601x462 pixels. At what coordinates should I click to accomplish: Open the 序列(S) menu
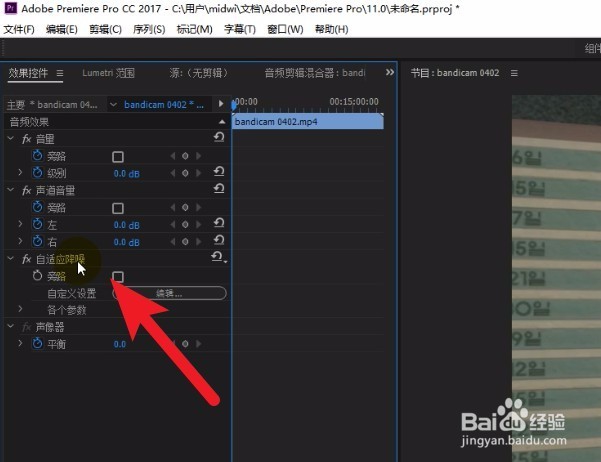[x=149, y=30]
